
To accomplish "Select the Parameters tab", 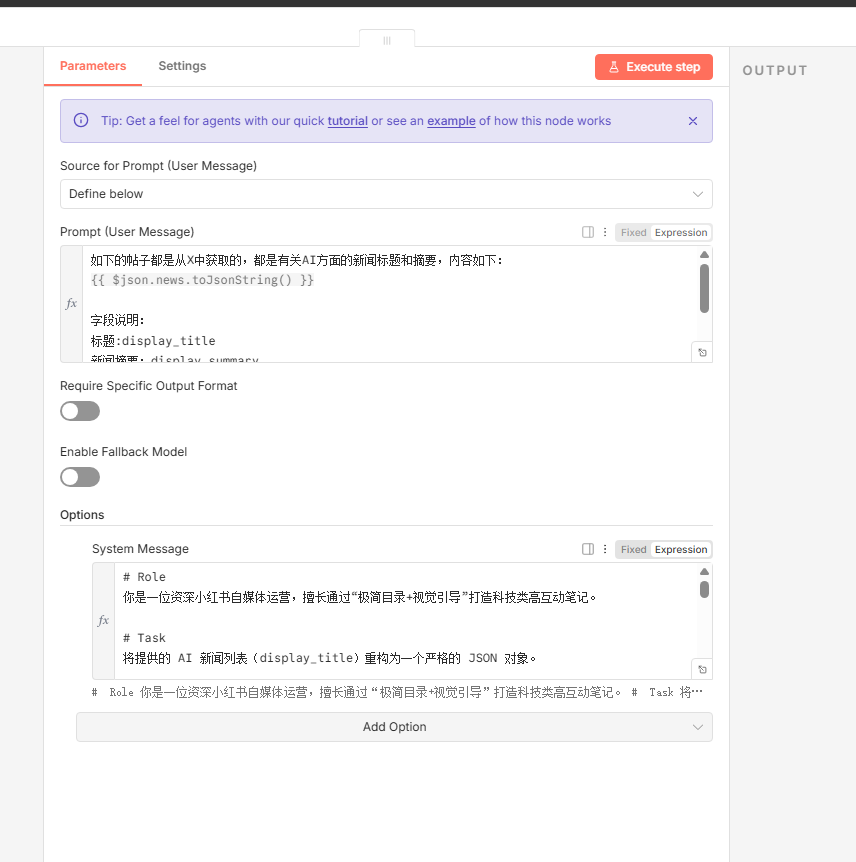I will 92,66.
